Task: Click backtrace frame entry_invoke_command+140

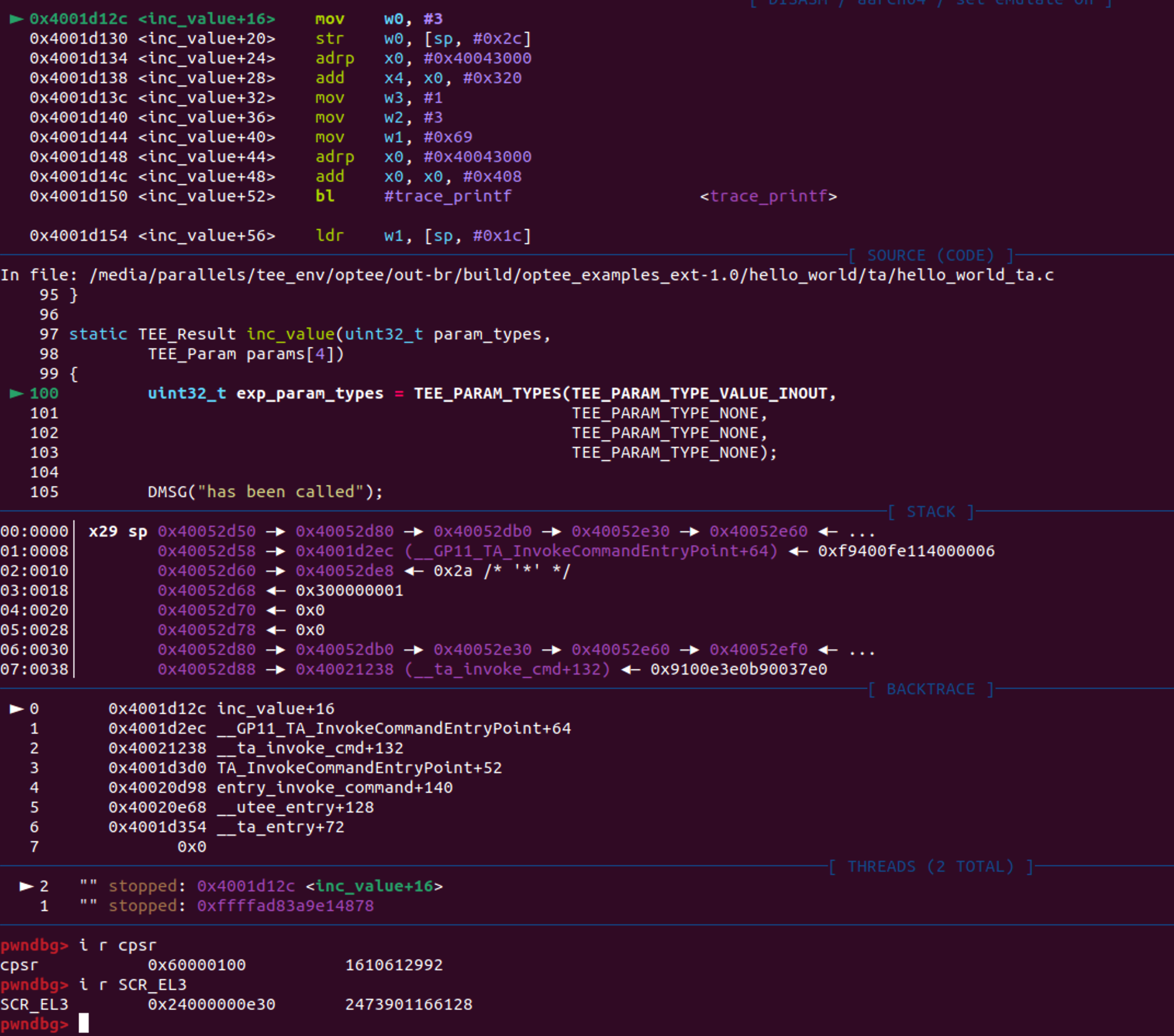Action: [x=280, y=787]
